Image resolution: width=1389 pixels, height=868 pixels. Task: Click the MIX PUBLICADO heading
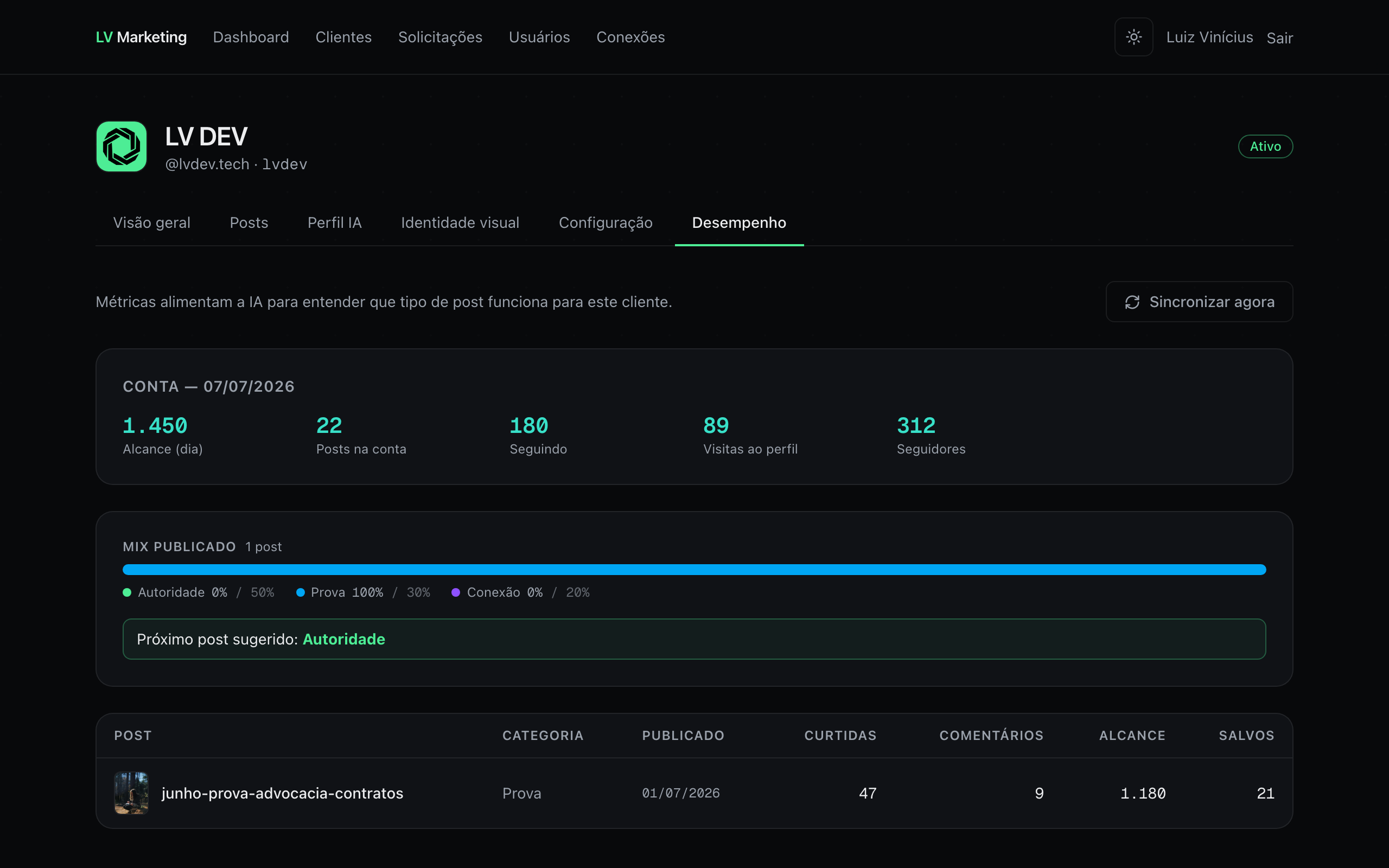pyautogui.click(x=179, y=546)
